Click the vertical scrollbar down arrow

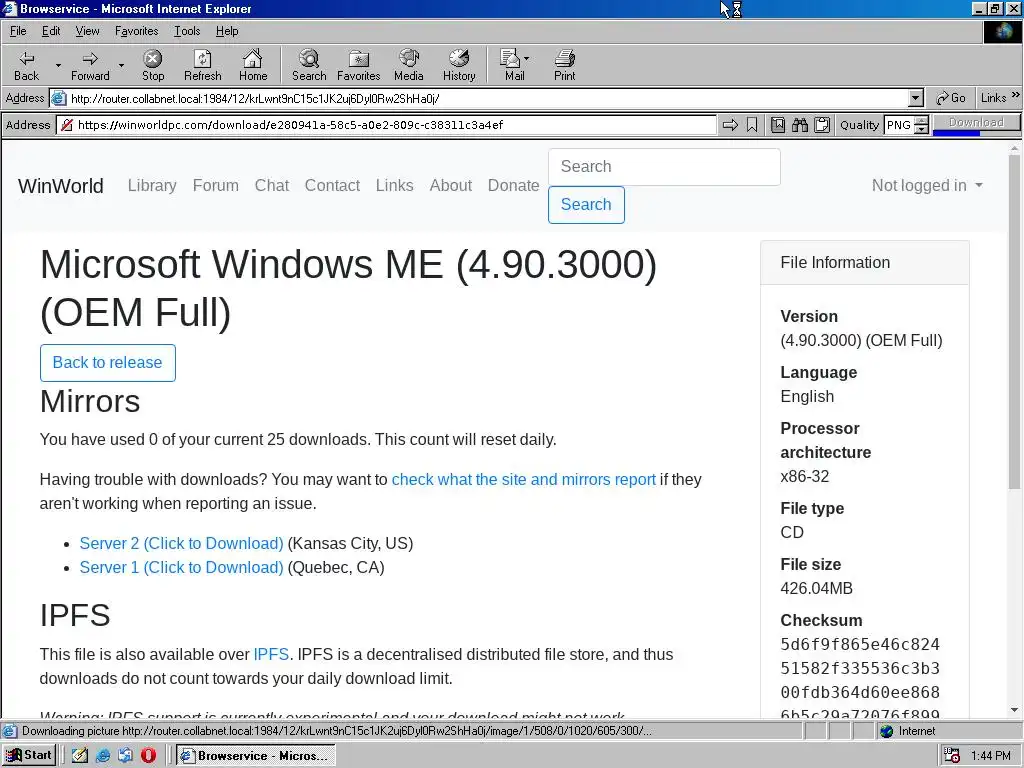tap(1014, 711)
